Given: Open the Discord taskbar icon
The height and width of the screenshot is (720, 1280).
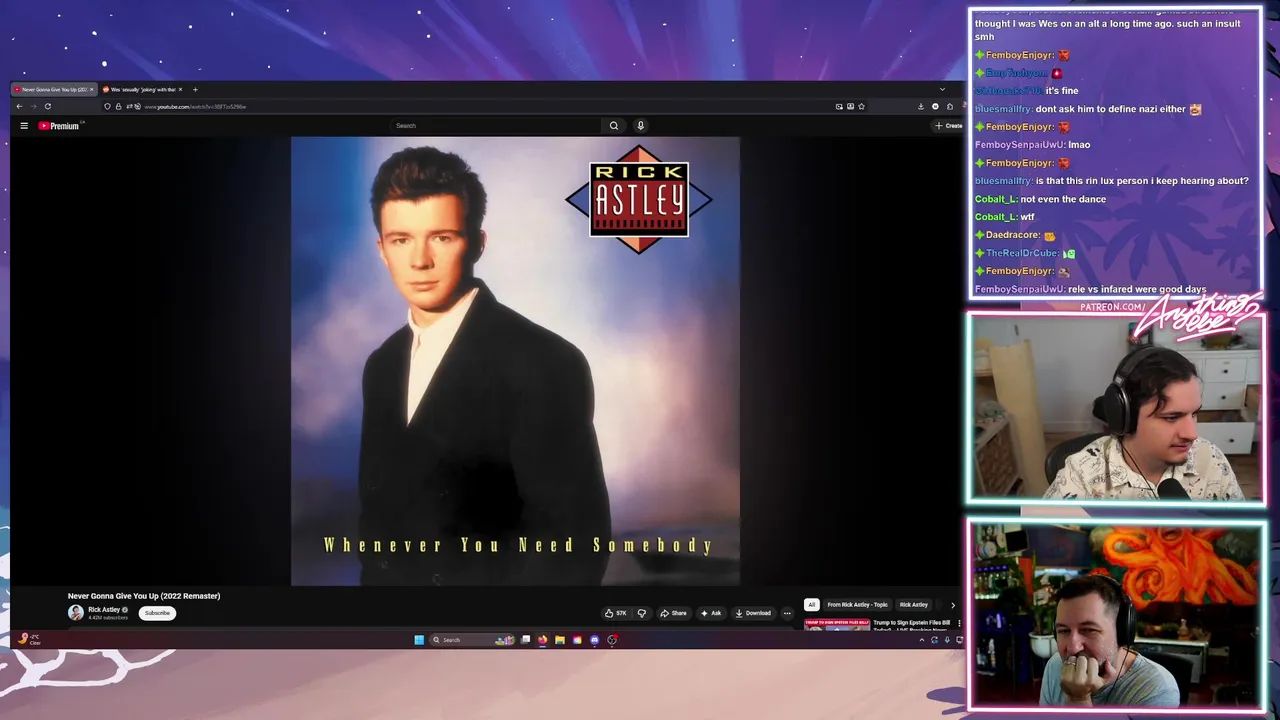Looking at the screenshot, I should tap(594, 640).
